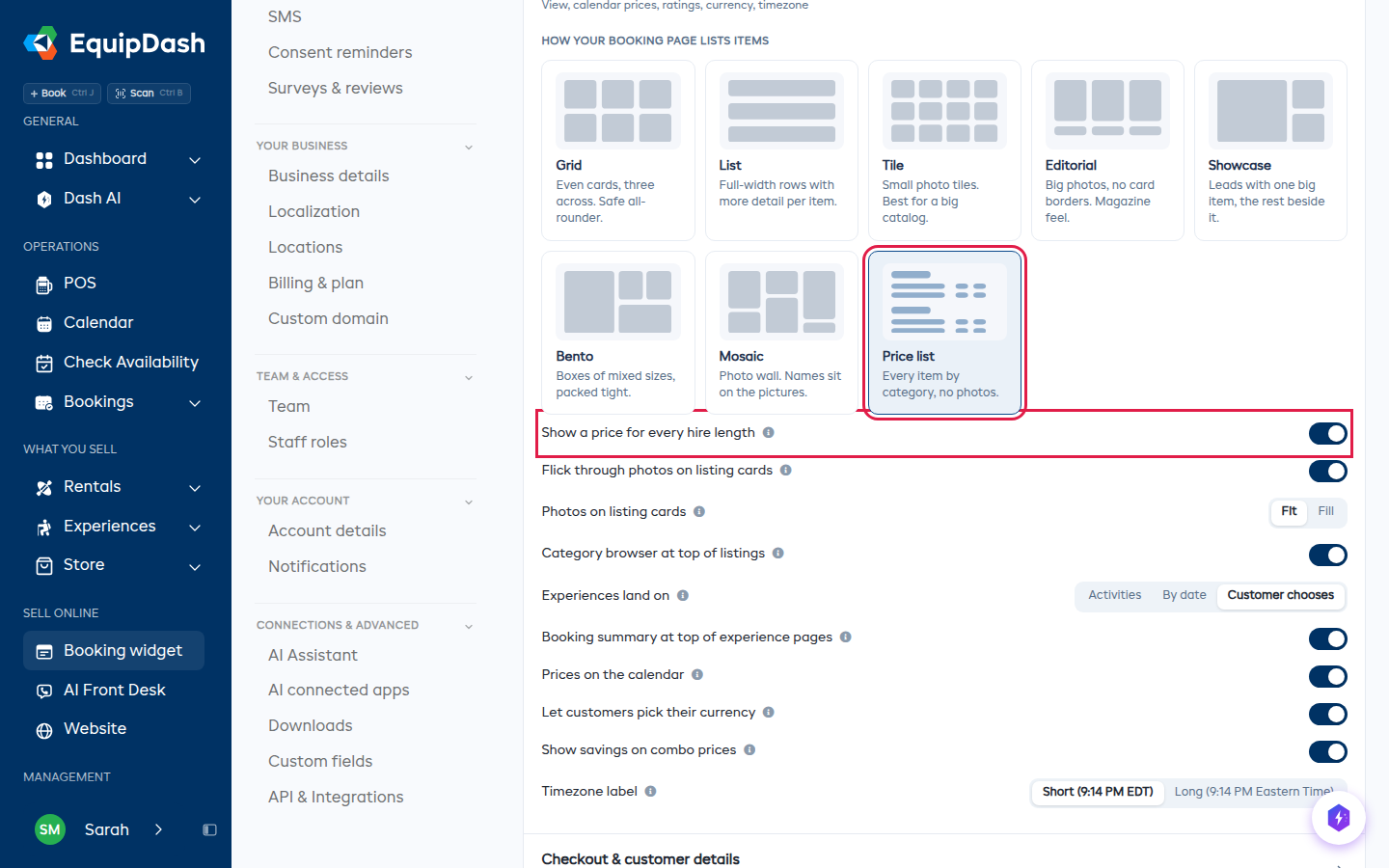Click the Book button

tap(63, 94)
